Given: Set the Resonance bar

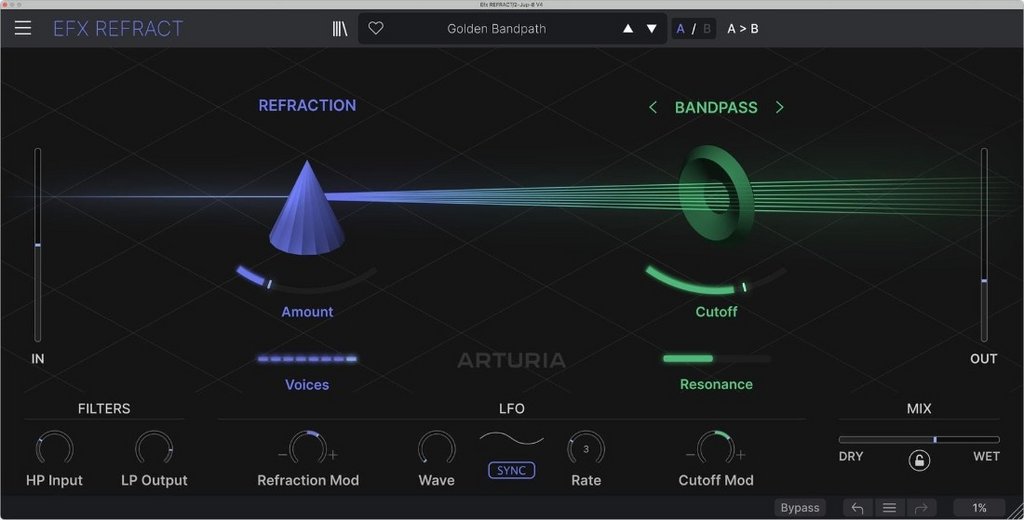Looking at the screenshot, I should pyautogui.click(x=716, y=359).
